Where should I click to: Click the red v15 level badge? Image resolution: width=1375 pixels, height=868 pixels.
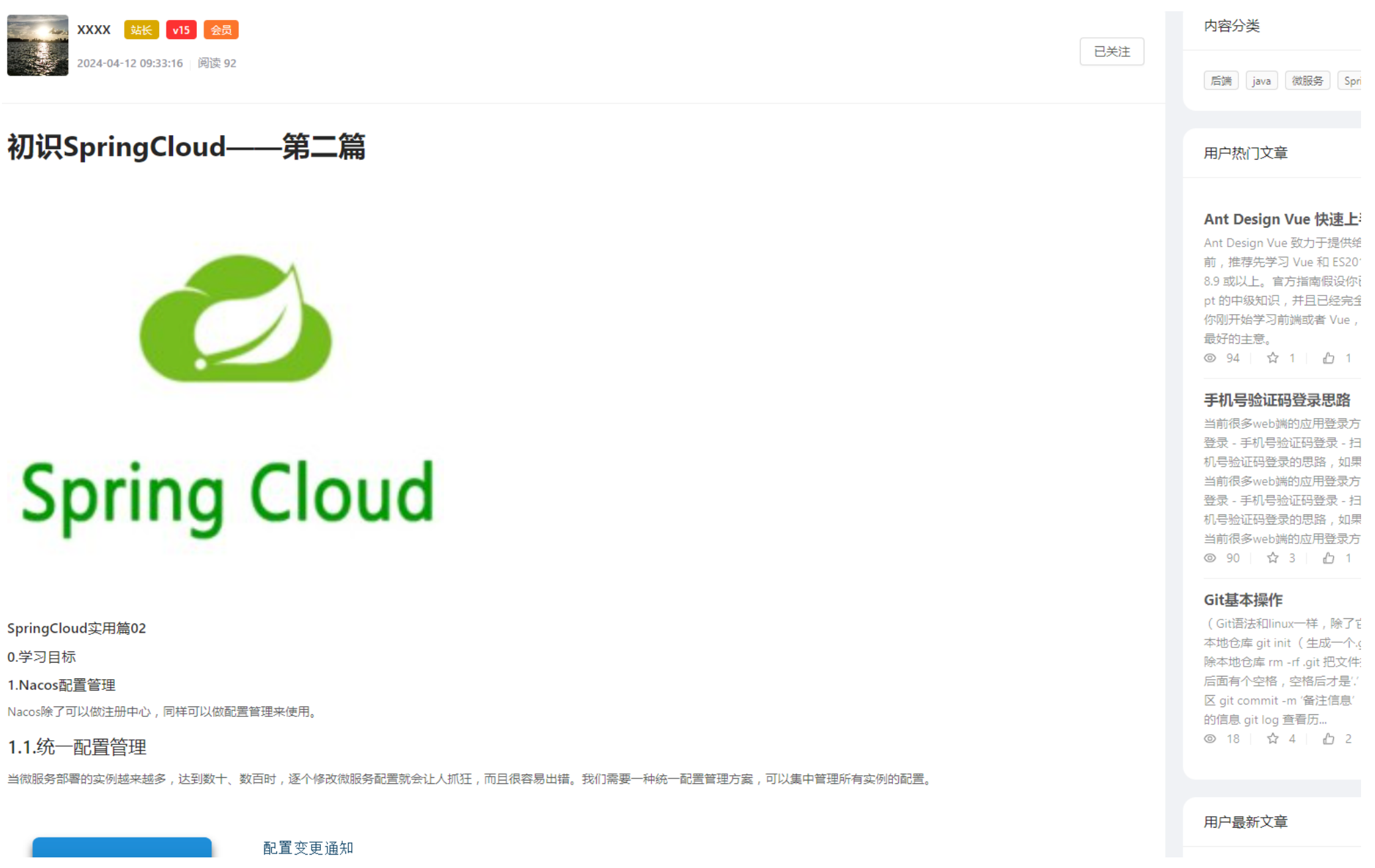pos(181,30)
